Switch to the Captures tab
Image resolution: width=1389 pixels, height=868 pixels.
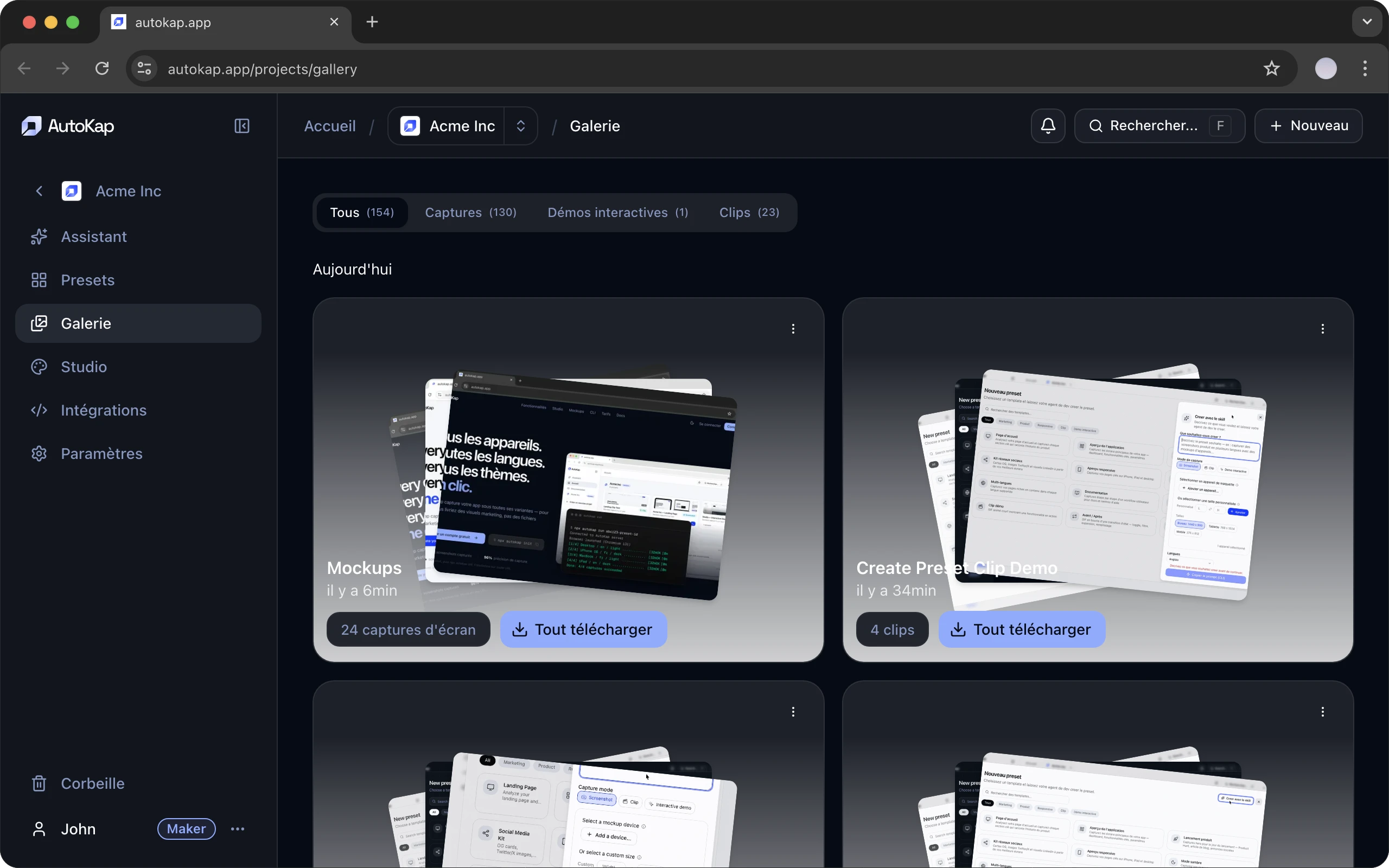tap(470, 213)
